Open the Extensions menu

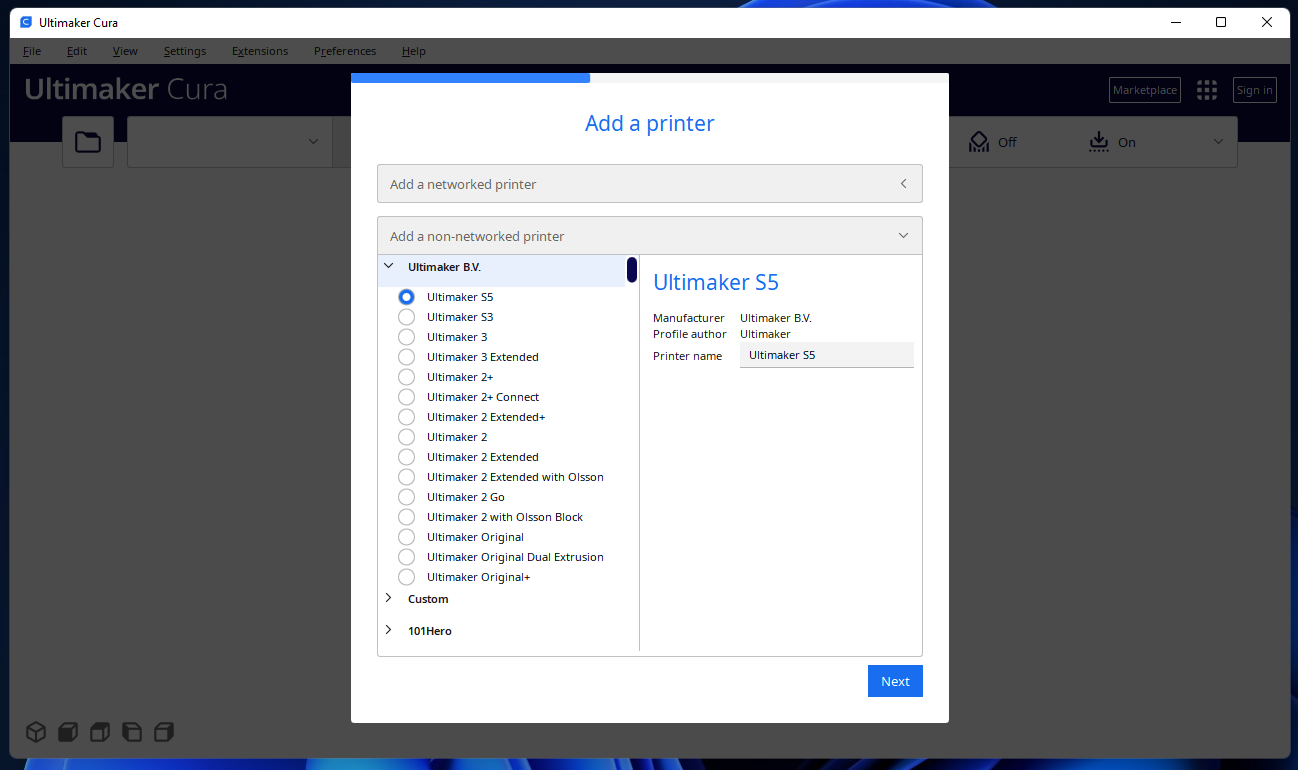point(260,51)
